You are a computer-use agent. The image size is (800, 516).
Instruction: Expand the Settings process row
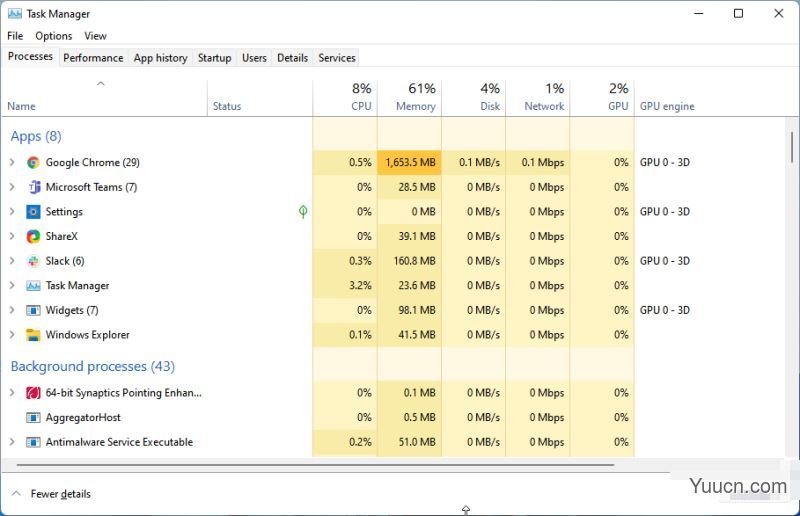point(12,211)
